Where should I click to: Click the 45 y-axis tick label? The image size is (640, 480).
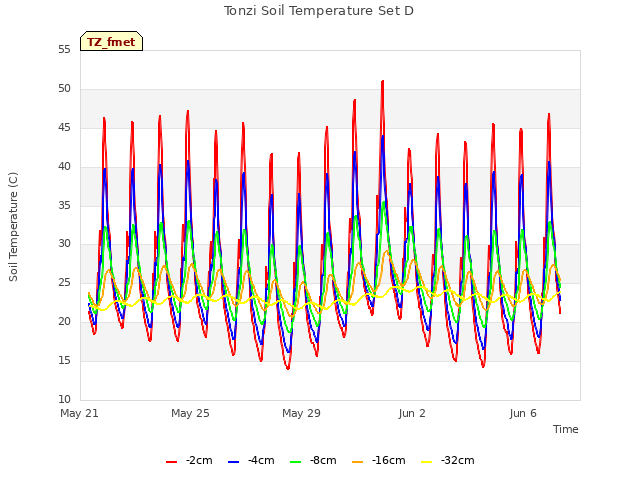[x=64, y=128]
